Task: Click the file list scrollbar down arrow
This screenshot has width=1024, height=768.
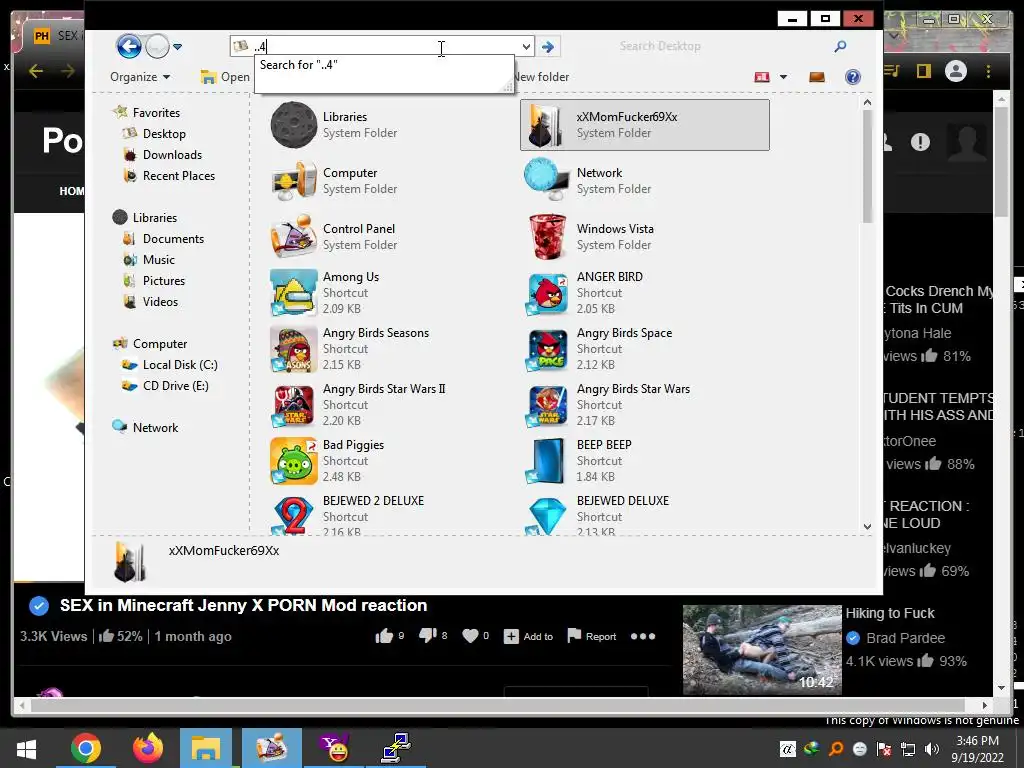Action: [x=867, y=526]
